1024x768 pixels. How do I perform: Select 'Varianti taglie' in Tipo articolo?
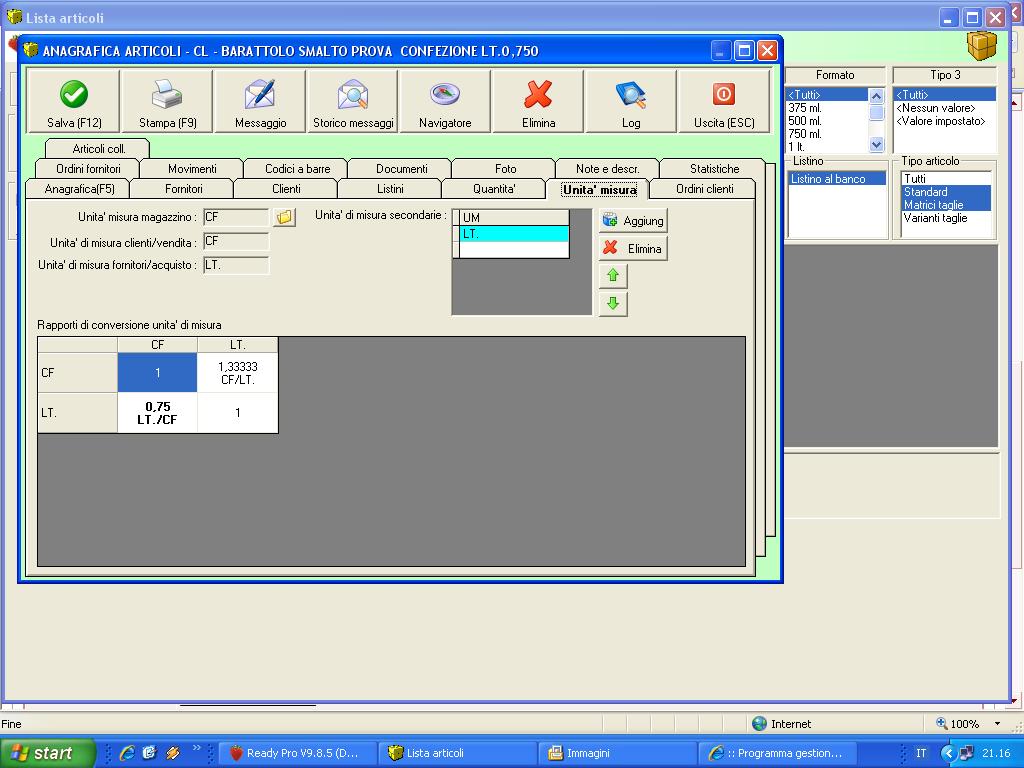coord(935,218)
